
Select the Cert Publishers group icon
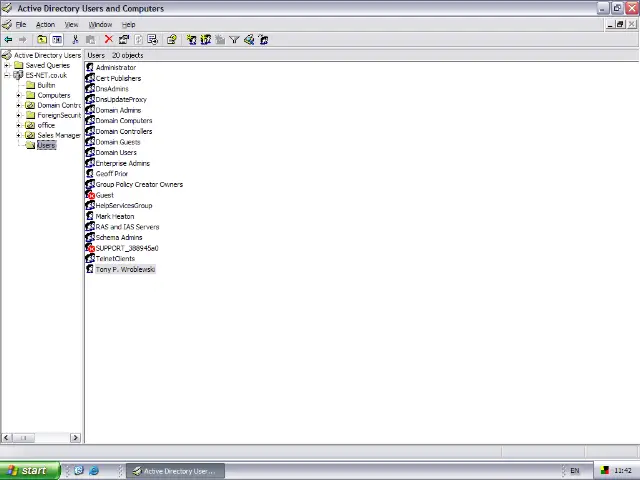click(x=90, y=78)
